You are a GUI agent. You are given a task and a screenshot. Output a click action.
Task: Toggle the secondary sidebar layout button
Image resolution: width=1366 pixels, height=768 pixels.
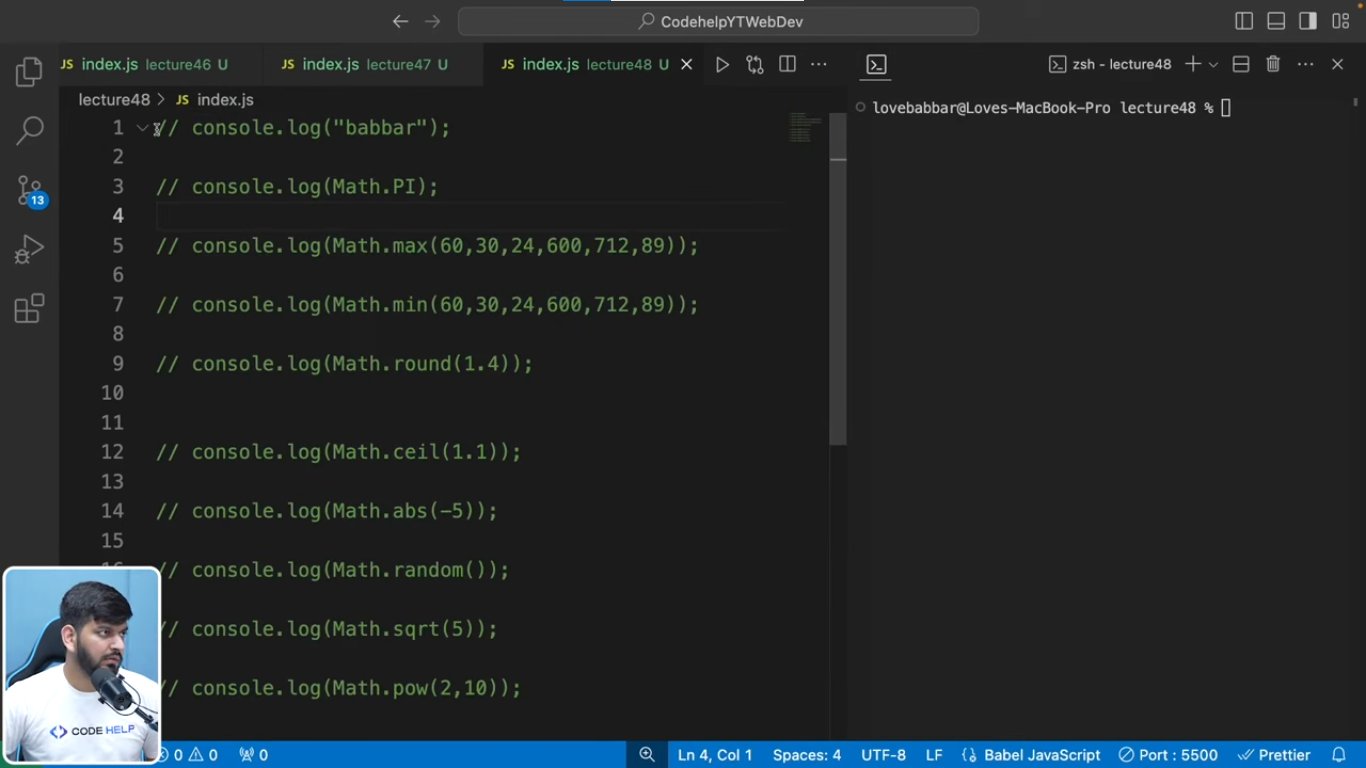point(1308,21)
